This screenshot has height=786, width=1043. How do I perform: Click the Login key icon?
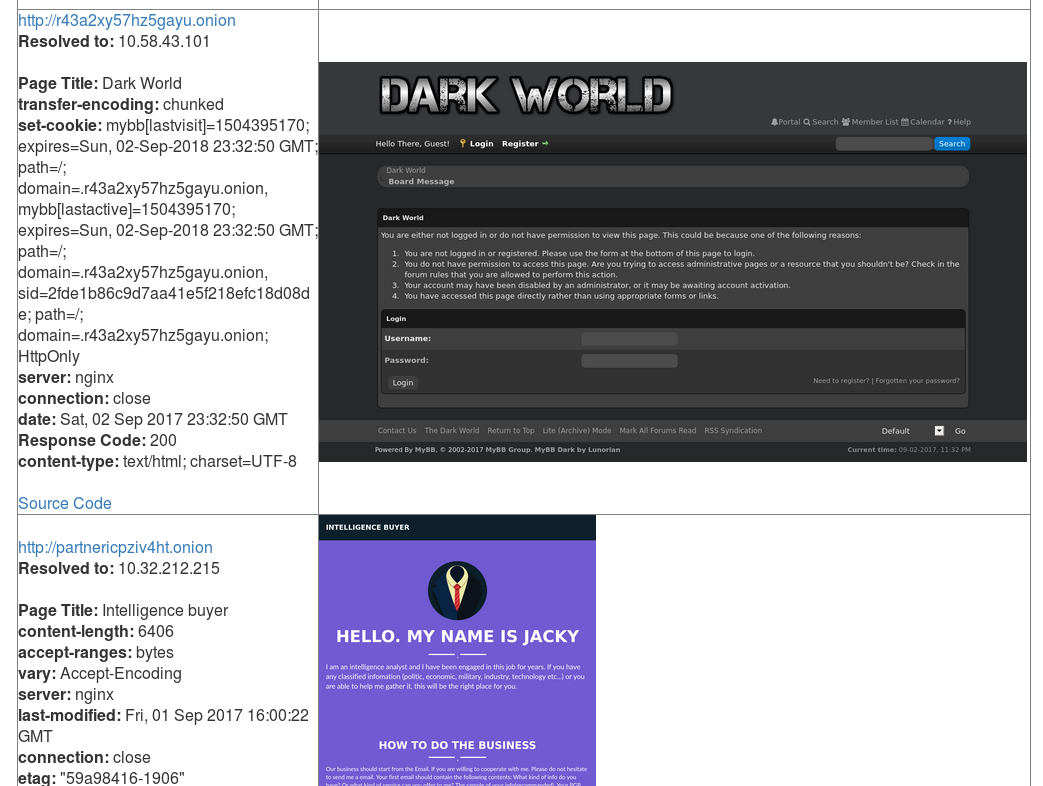coord(462,144)
